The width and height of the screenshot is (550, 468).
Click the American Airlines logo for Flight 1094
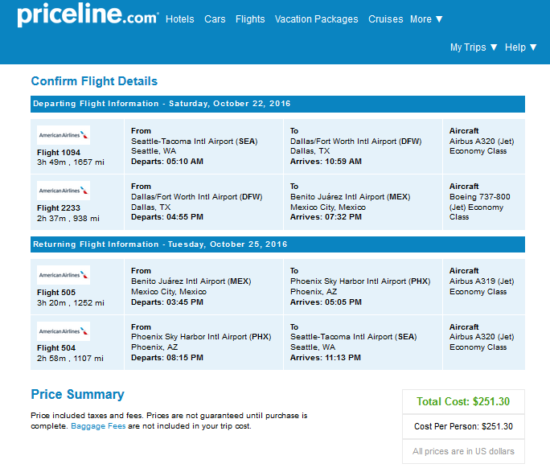[x=63, y=135]
